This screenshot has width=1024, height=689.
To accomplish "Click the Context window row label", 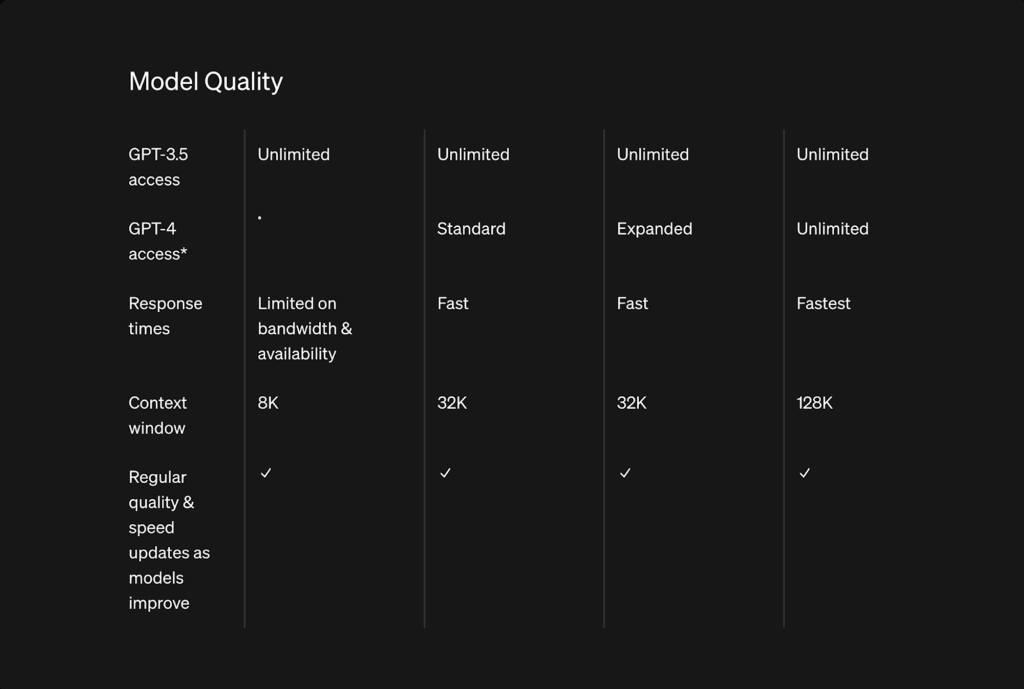I will coord(158,415).
